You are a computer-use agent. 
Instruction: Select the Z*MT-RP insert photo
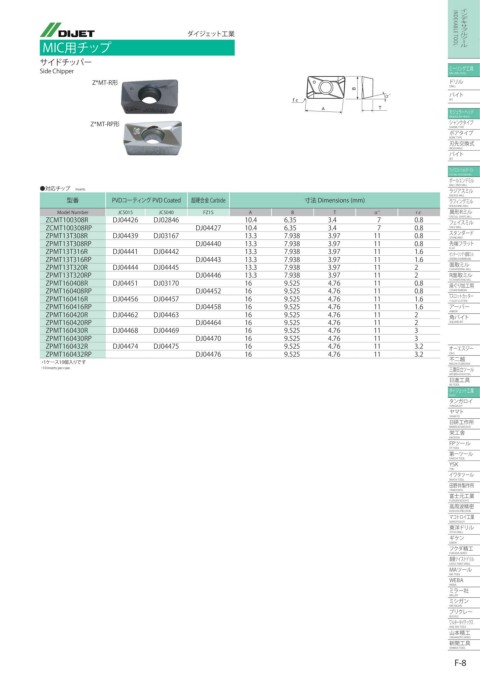point(153,138)
